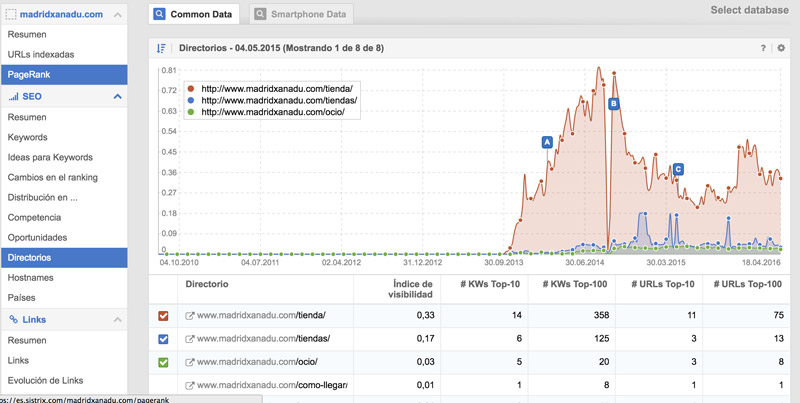Select Directorios in the SEO menu

pyautogui.click(x=64, y=258)
